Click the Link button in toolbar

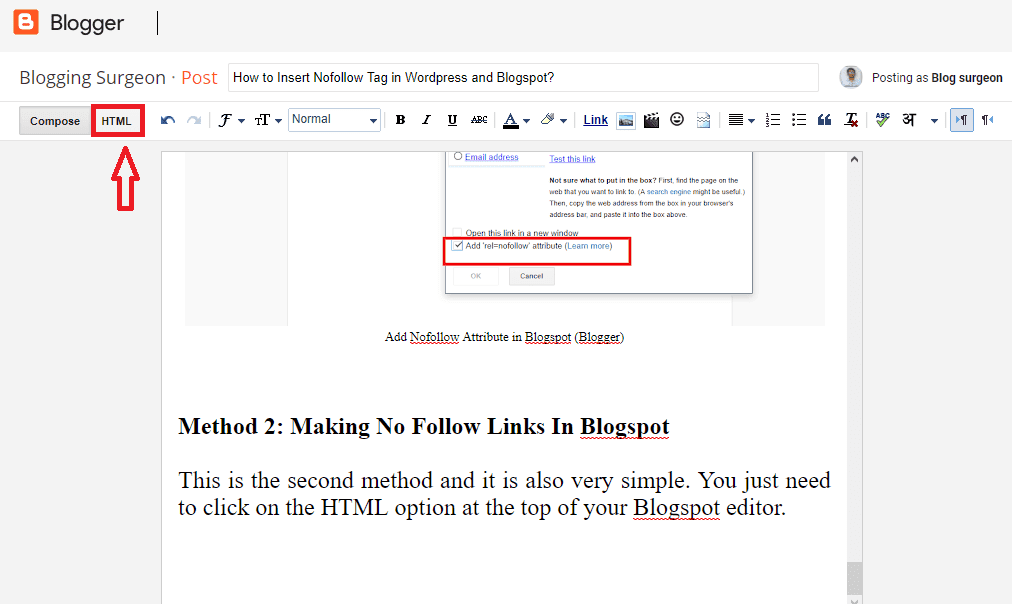[x=595, y=120]
